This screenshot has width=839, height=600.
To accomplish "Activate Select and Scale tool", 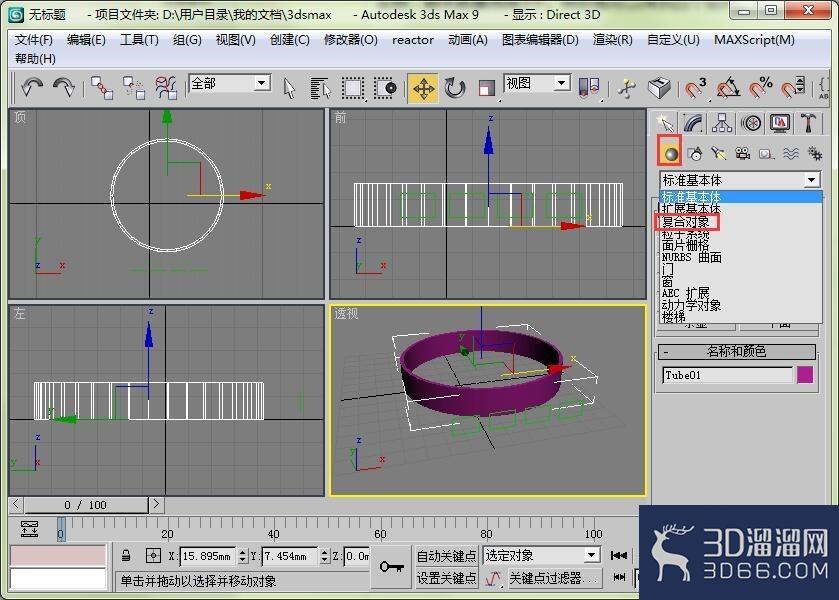I will (x=486, y=88).
